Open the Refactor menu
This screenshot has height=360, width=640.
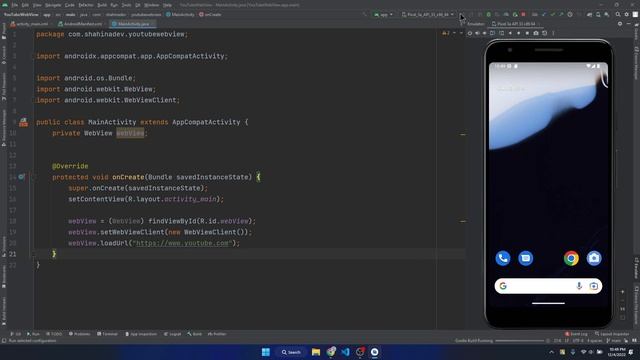(86, 5)
